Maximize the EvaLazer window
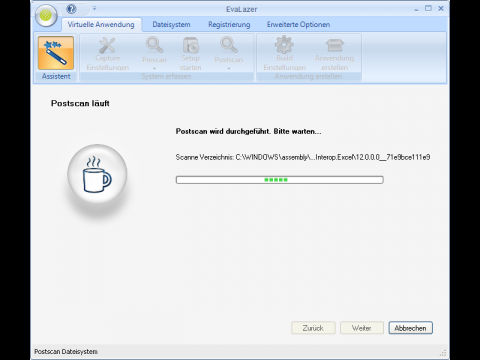This screenshot has height=360, width=480. pos(428,9)
